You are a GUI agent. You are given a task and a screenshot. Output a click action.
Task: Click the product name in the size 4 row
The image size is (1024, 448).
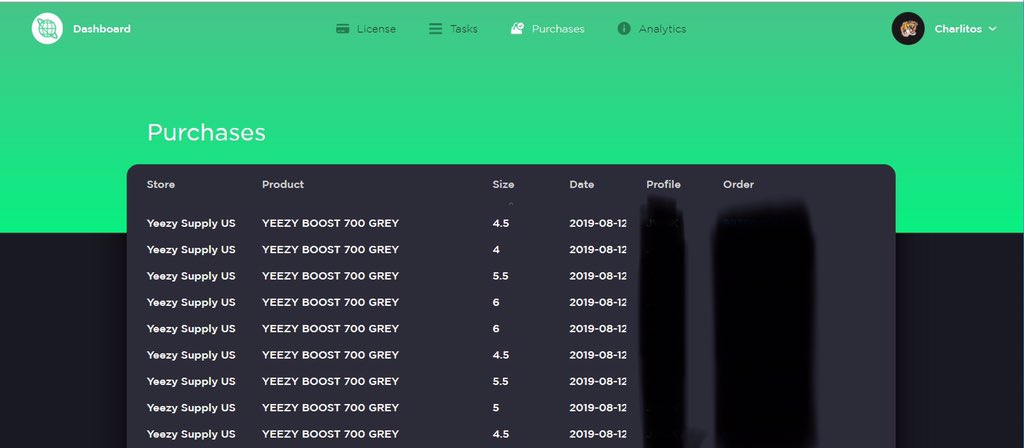[x=330, y=249]
